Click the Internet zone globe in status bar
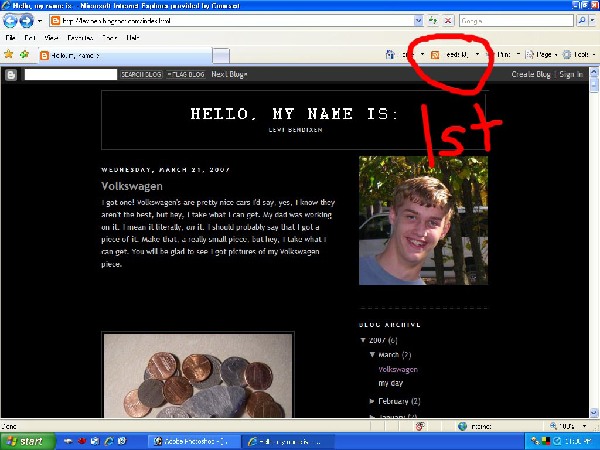The width and height of the screenshot is (600, 450). (x=463, y=426)
